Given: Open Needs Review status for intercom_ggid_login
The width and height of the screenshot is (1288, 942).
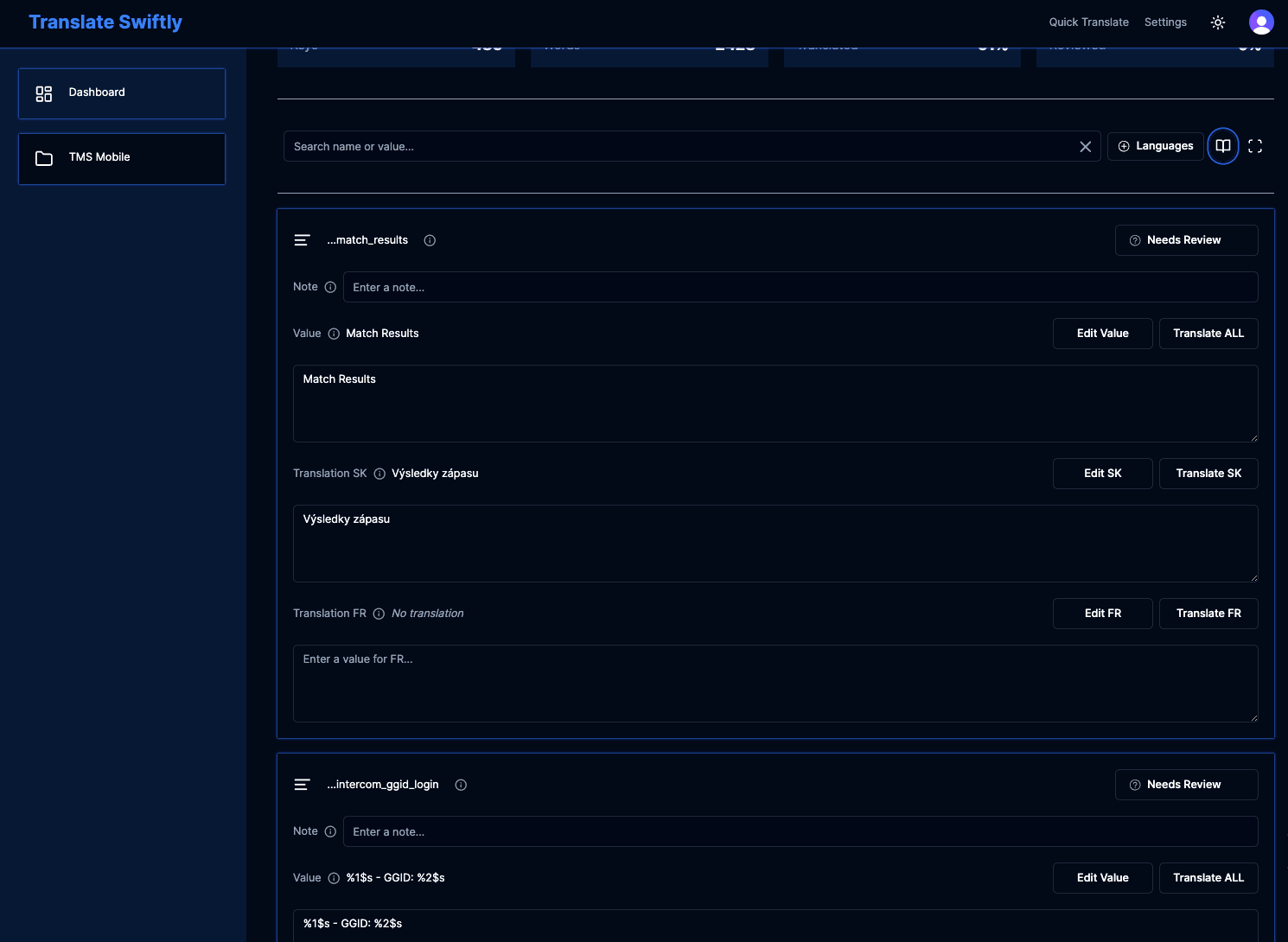Looking at the screenshot, I should point(1186,785).
